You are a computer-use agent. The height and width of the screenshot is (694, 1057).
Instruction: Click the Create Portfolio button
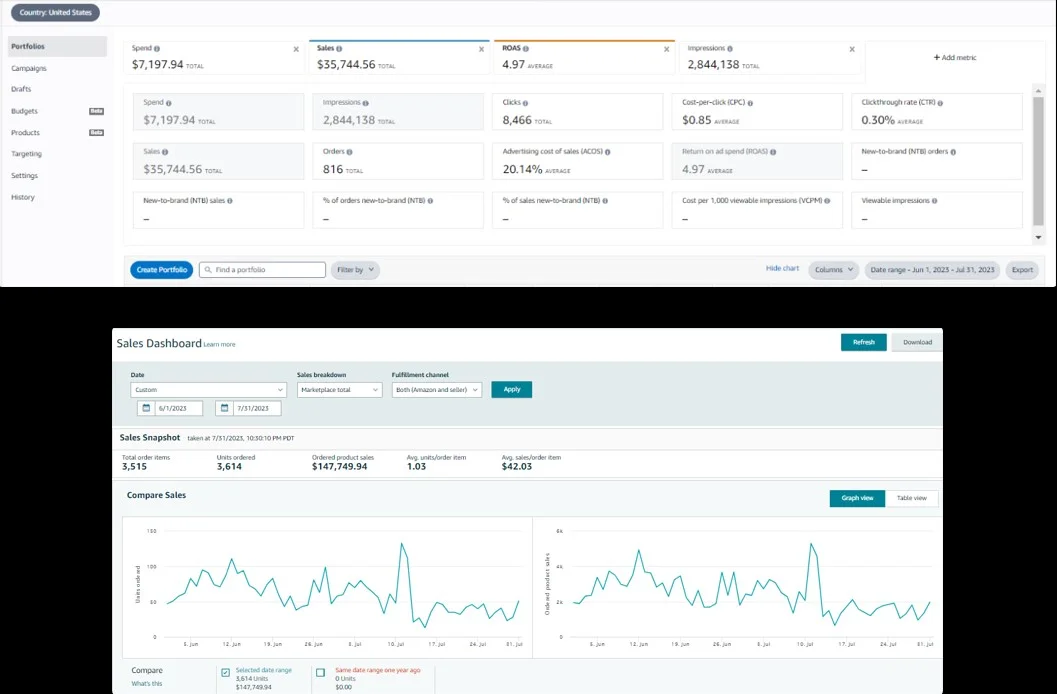tap(162, 270)
